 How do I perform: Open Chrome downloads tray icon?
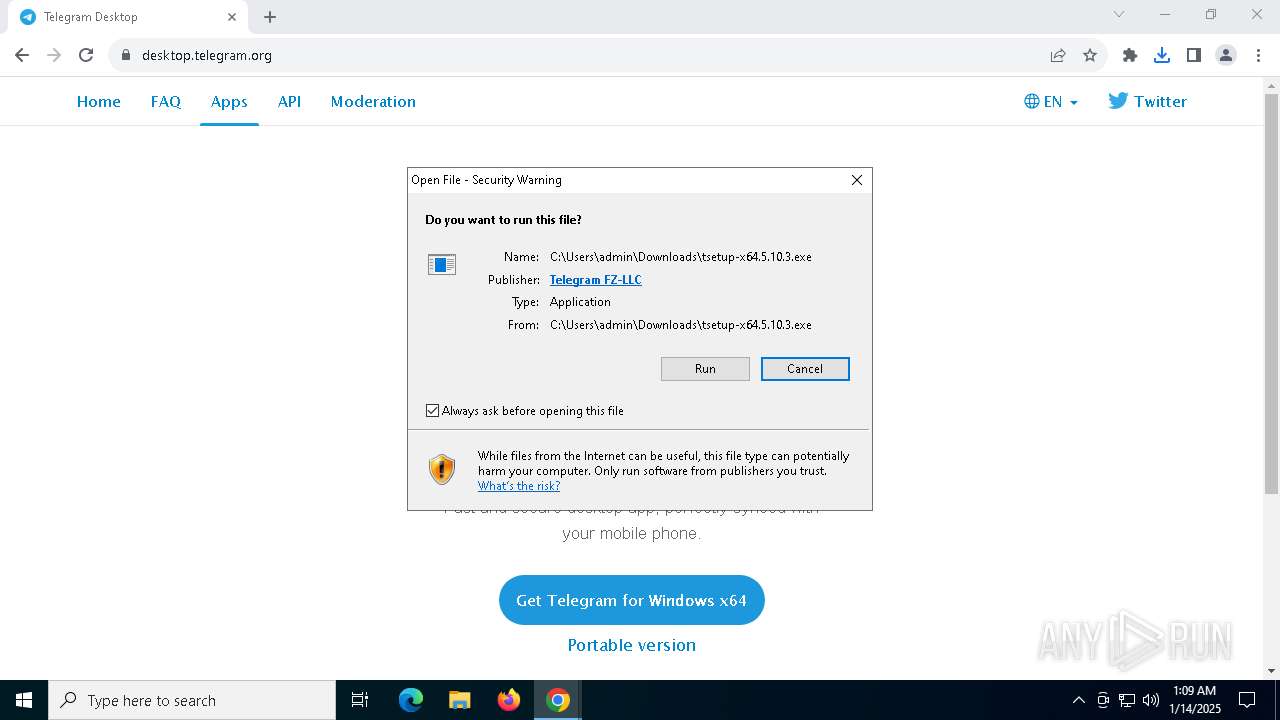click(x=1162, y=55)
